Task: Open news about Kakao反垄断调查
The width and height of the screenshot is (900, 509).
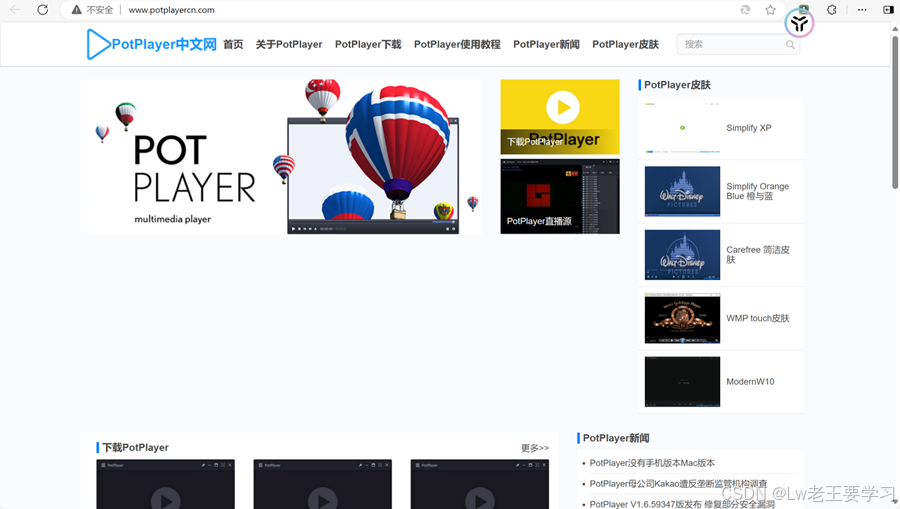Action: click(678, 484)
